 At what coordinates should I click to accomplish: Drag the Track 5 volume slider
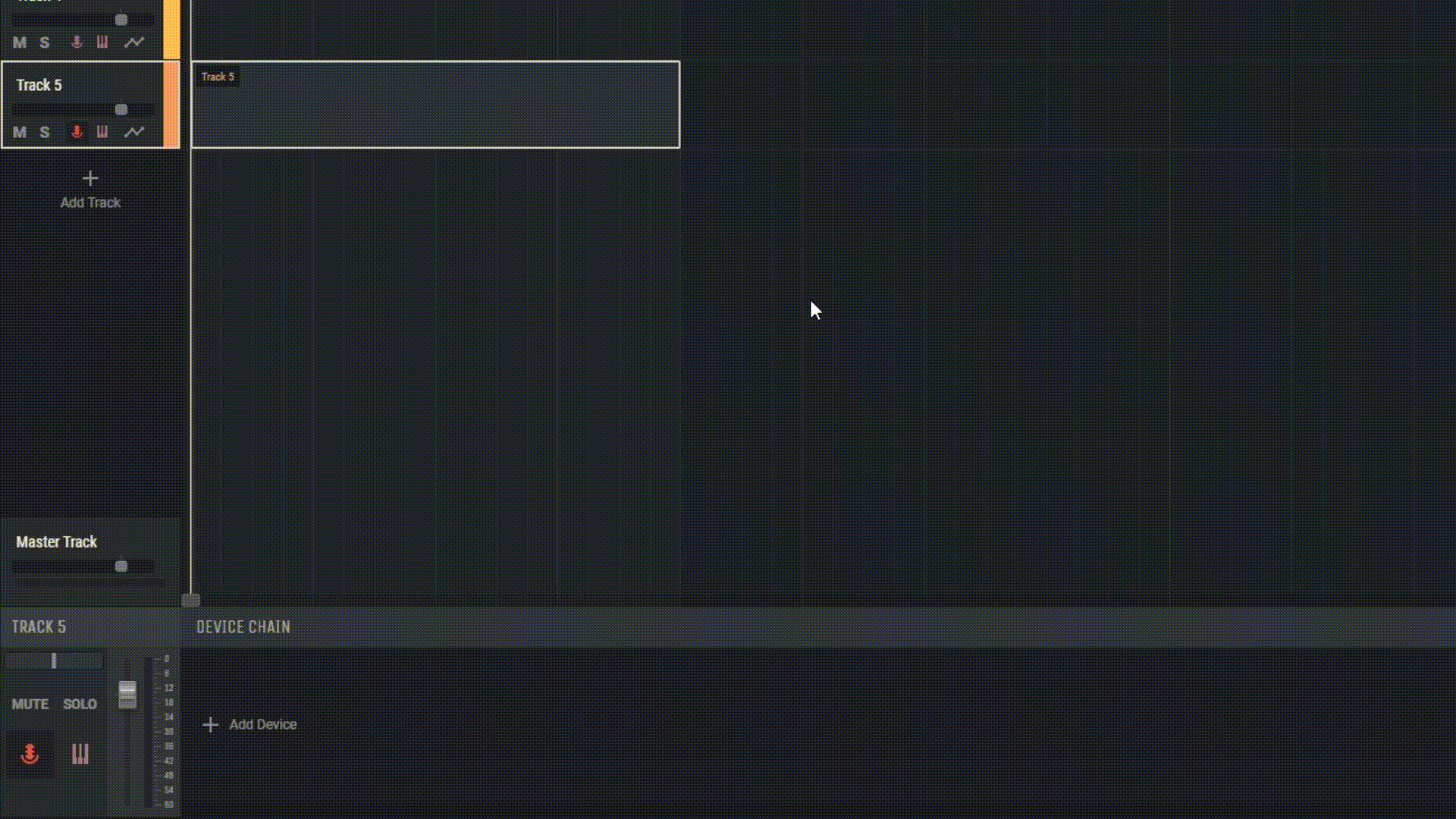(x=121, y=108)
